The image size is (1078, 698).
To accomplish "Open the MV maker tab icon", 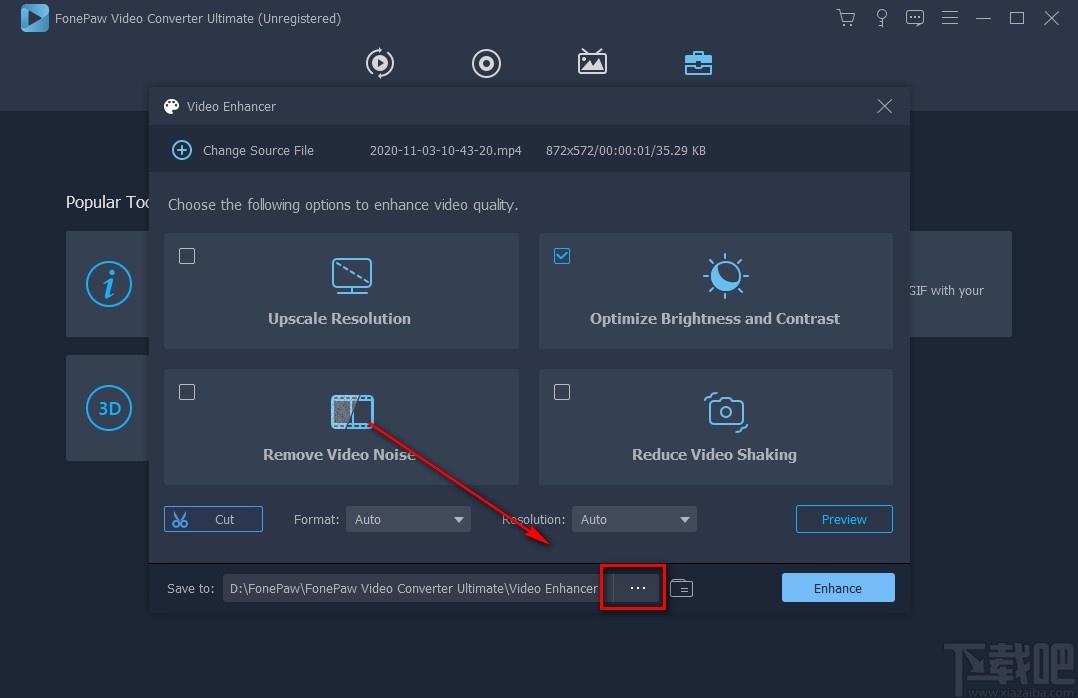I will 592,62.
